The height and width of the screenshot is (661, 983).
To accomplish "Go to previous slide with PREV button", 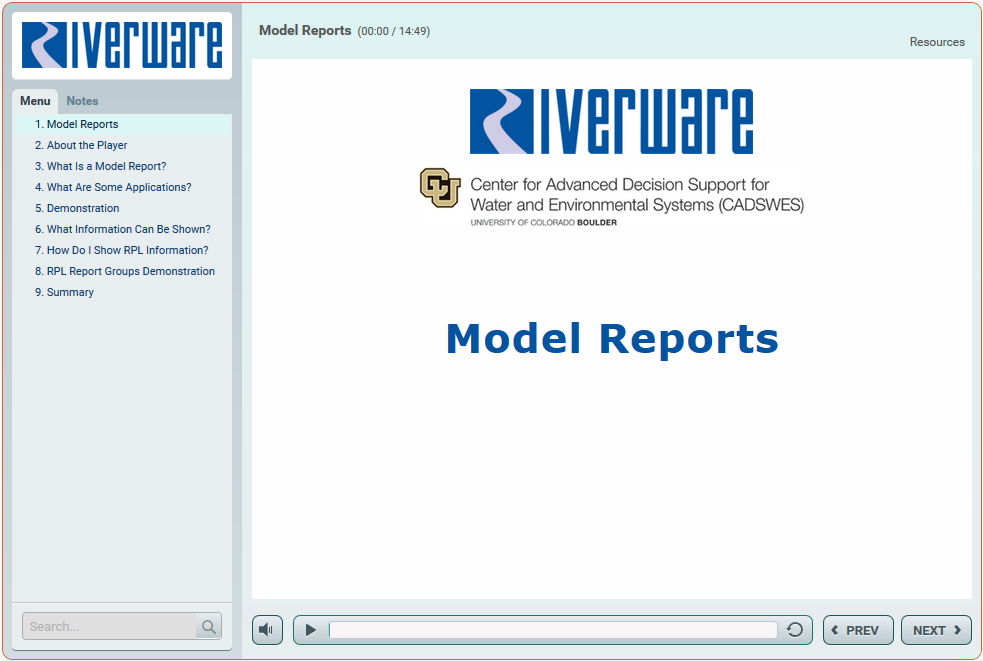I will pyautogui.click(x=858, y=630).
